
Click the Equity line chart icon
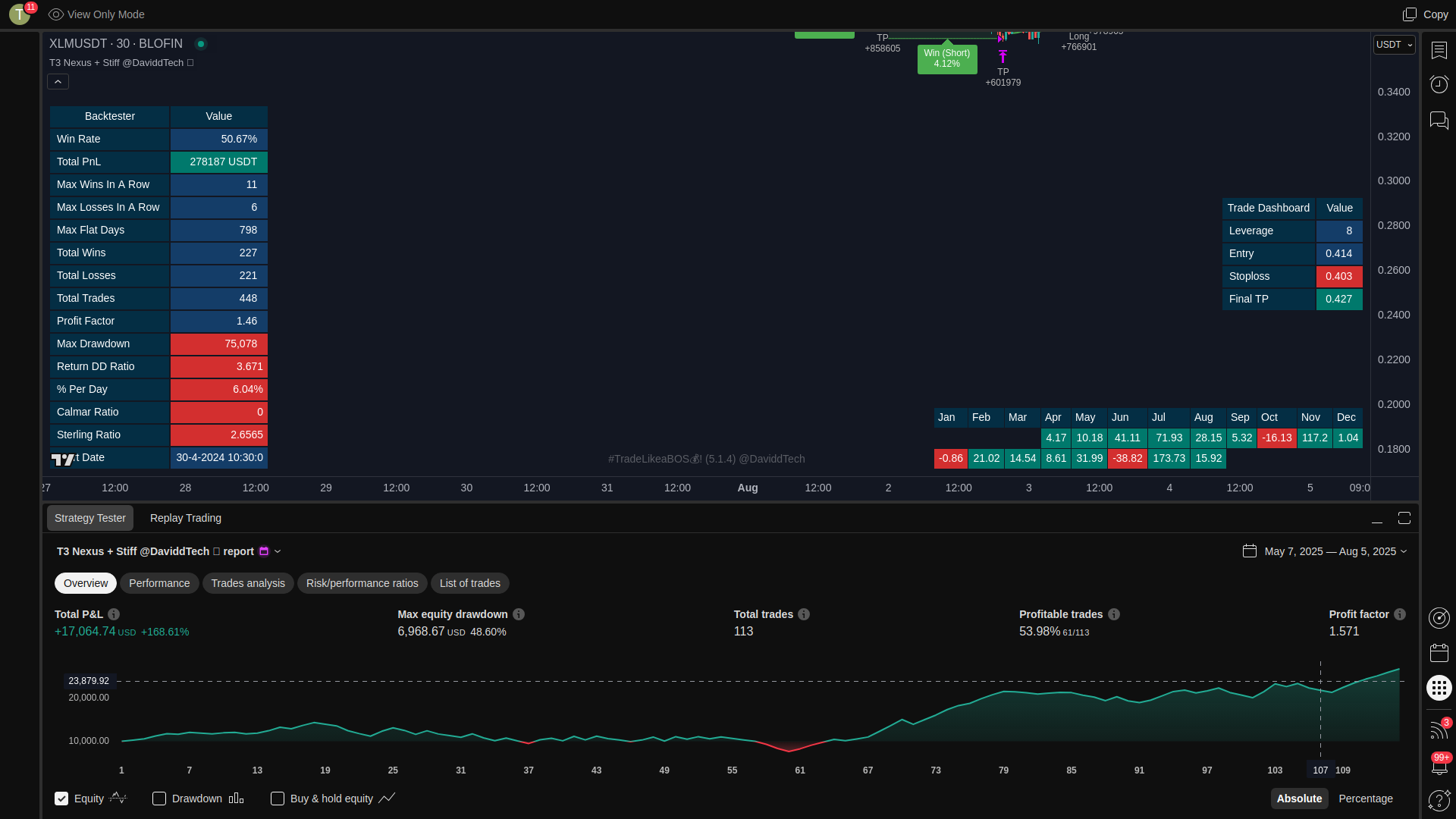[118, 798]
